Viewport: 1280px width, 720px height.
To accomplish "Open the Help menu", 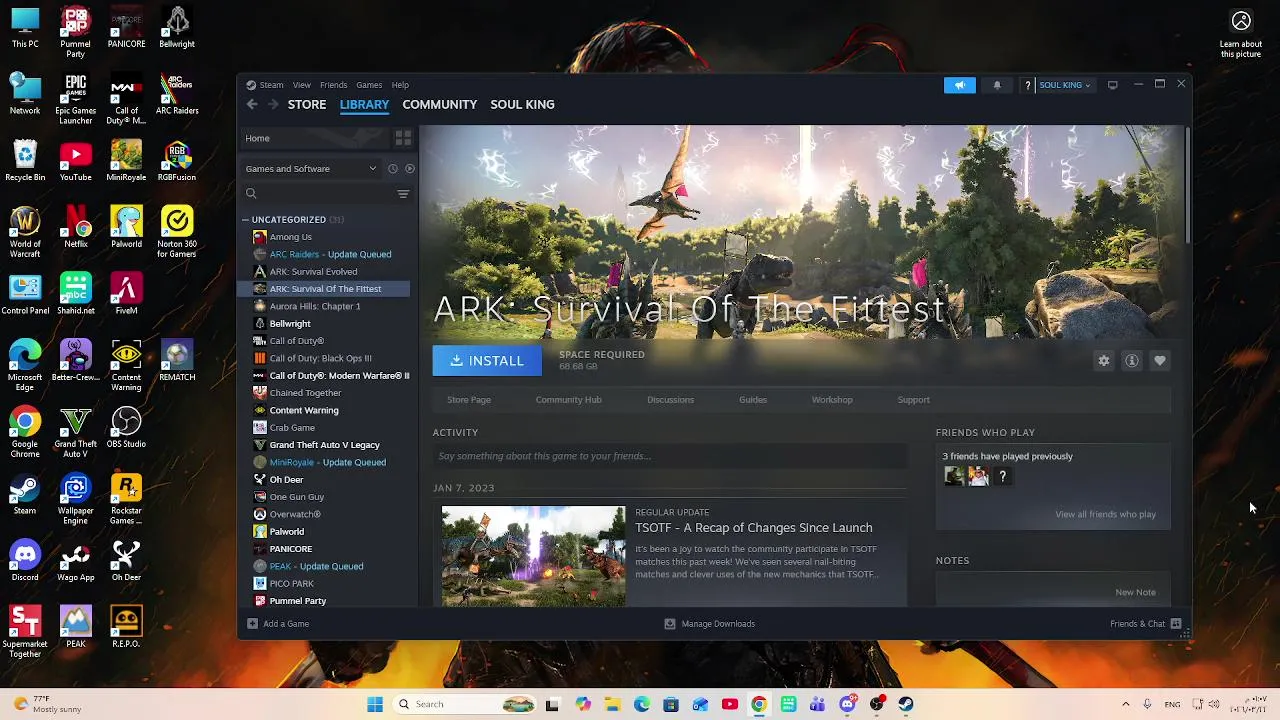I will pos(400,85).
